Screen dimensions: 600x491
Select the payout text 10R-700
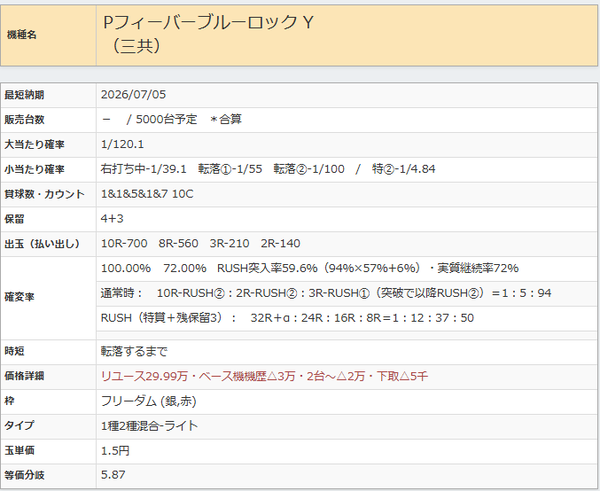pos(124,243)
